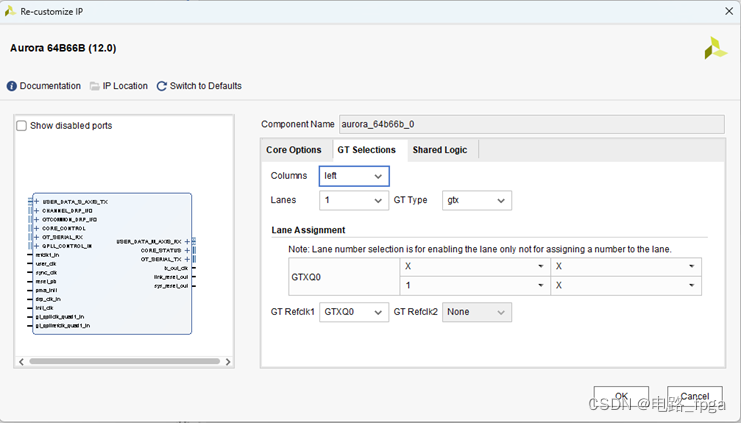Expand the GT_SERIAL_RX plus icon
This screenshot has width=741, height=423.
tap(36, 237)
